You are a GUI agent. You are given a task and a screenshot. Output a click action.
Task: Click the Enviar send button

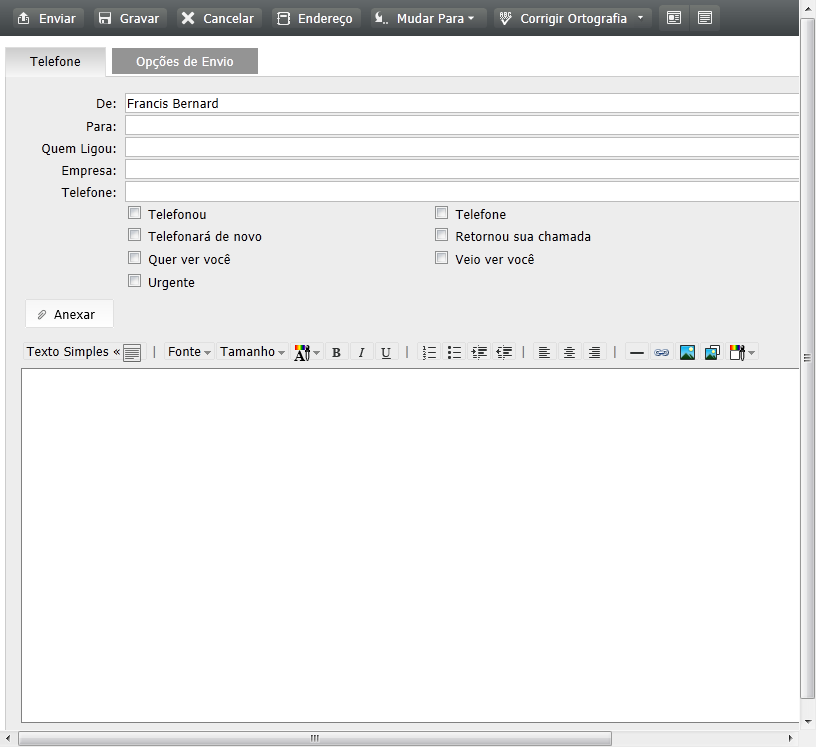coord(47,18)
